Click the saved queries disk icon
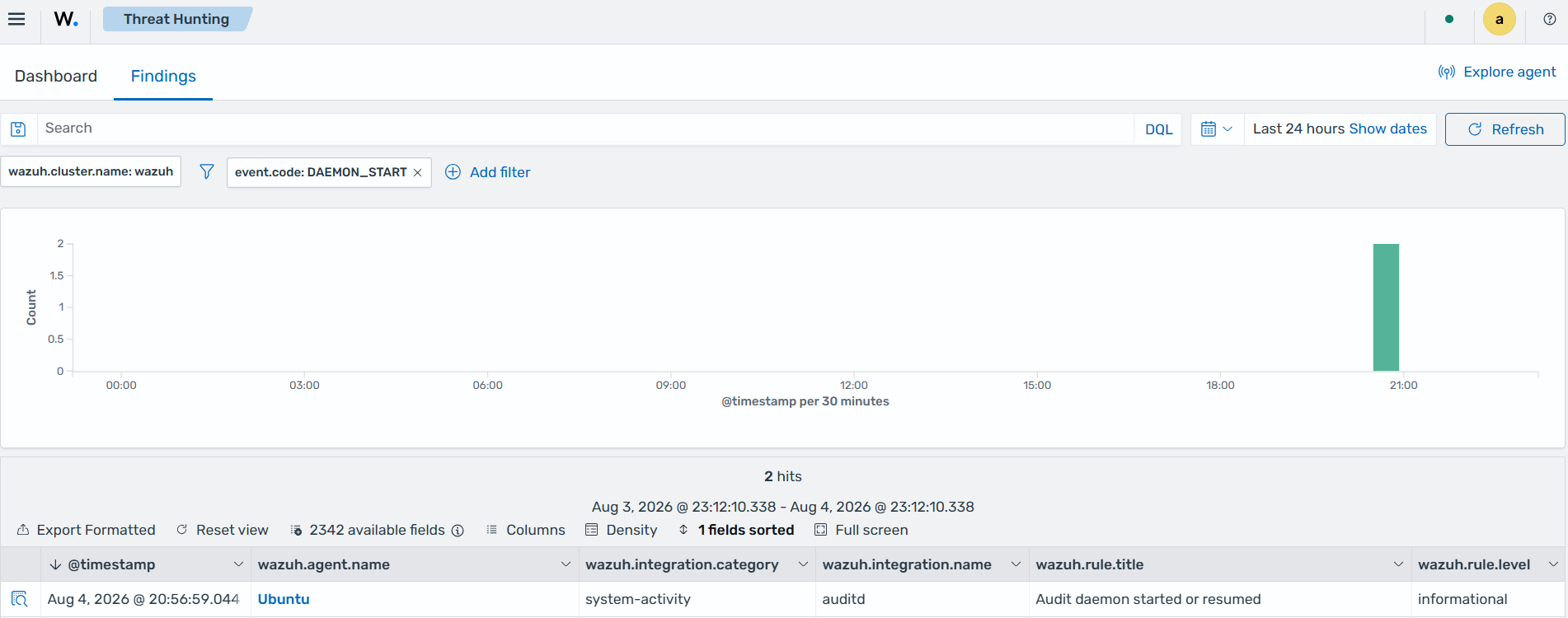The image size is (1568, 618). (x=18, y=129)
